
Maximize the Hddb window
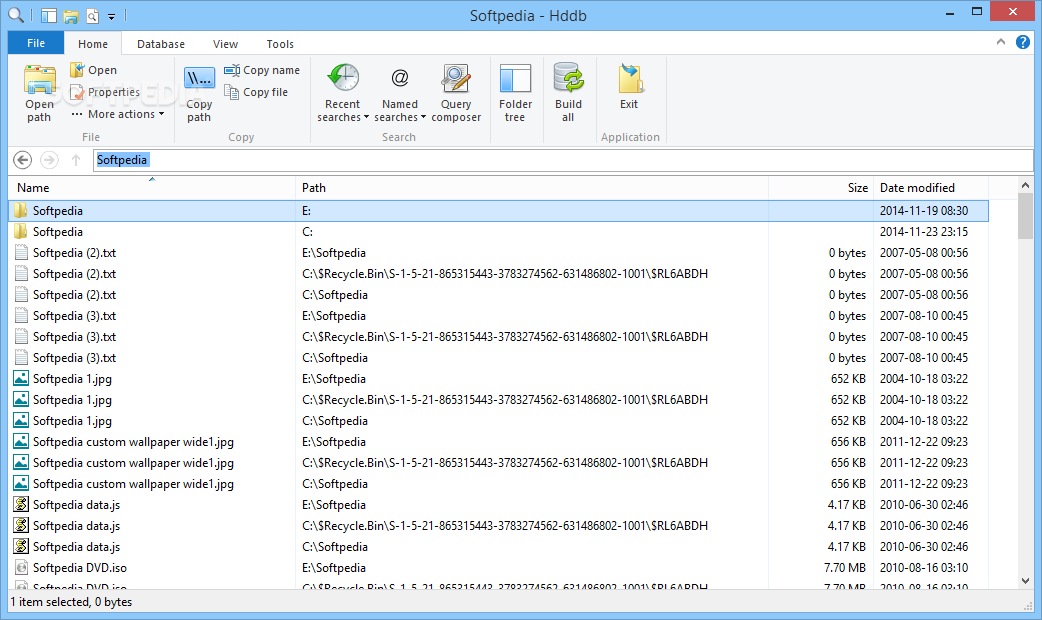click(977, 11)
